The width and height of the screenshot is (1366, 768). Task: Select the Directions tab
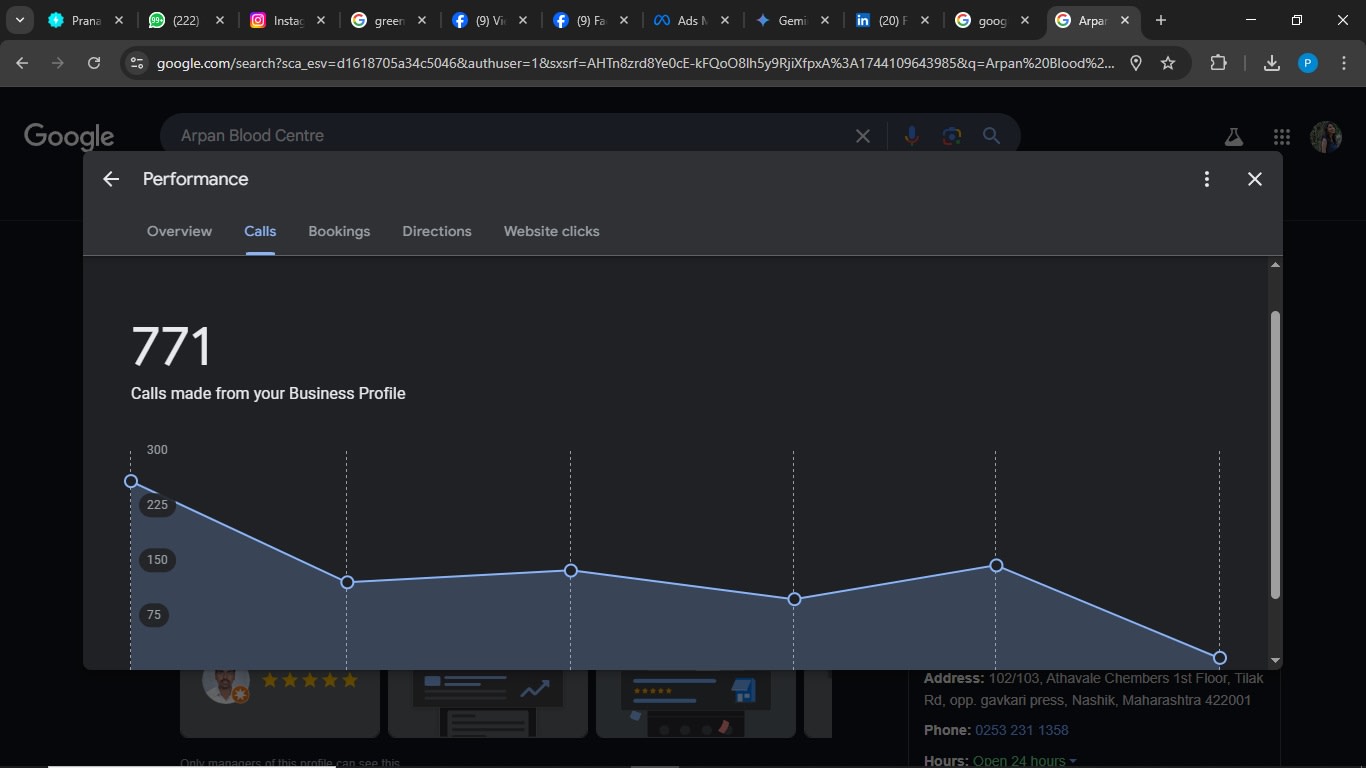(x=437, y=231)
